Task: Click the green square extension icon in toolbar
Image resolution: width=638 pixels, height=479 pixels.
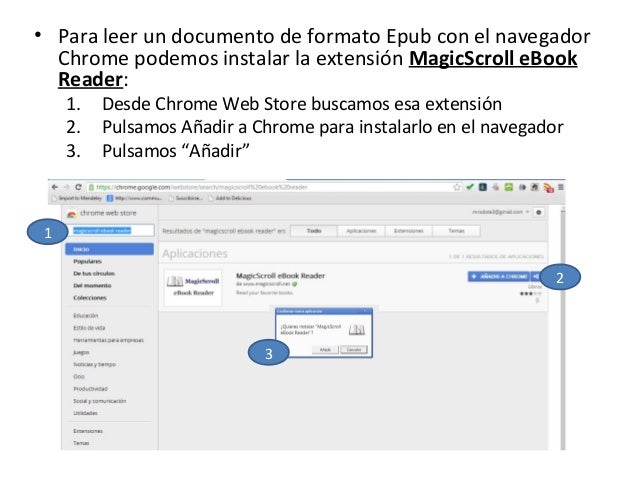Action: 509,187
